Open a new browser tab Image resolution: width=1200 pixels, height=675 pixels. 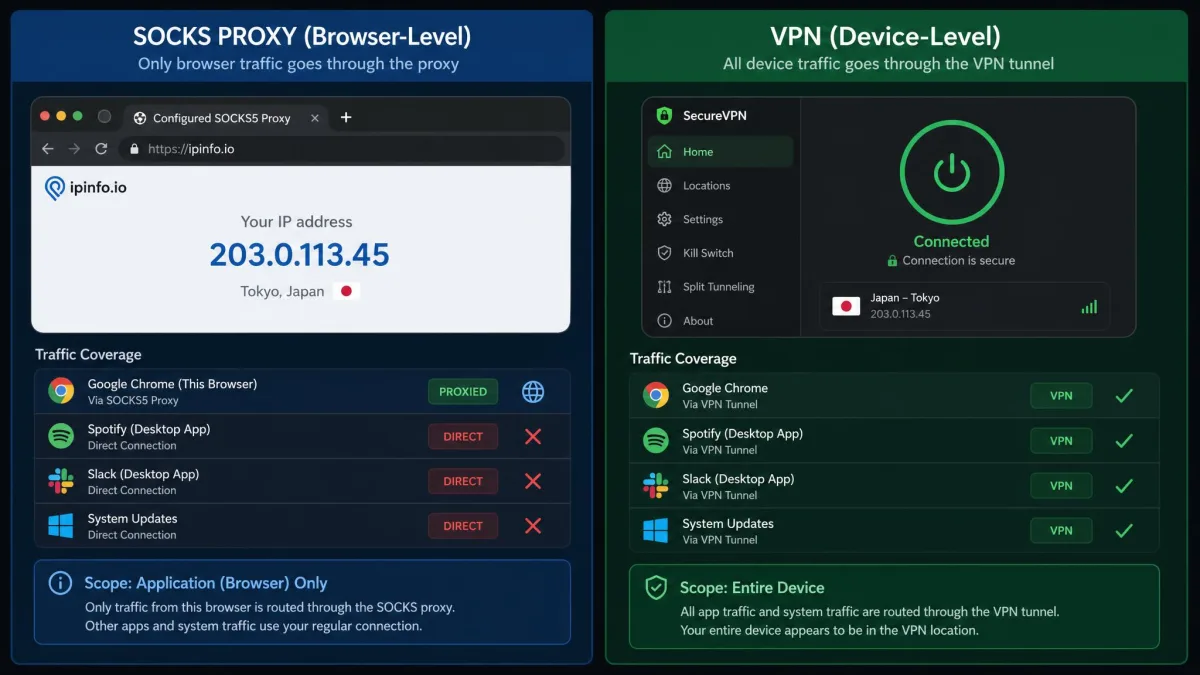pos(346,117)
